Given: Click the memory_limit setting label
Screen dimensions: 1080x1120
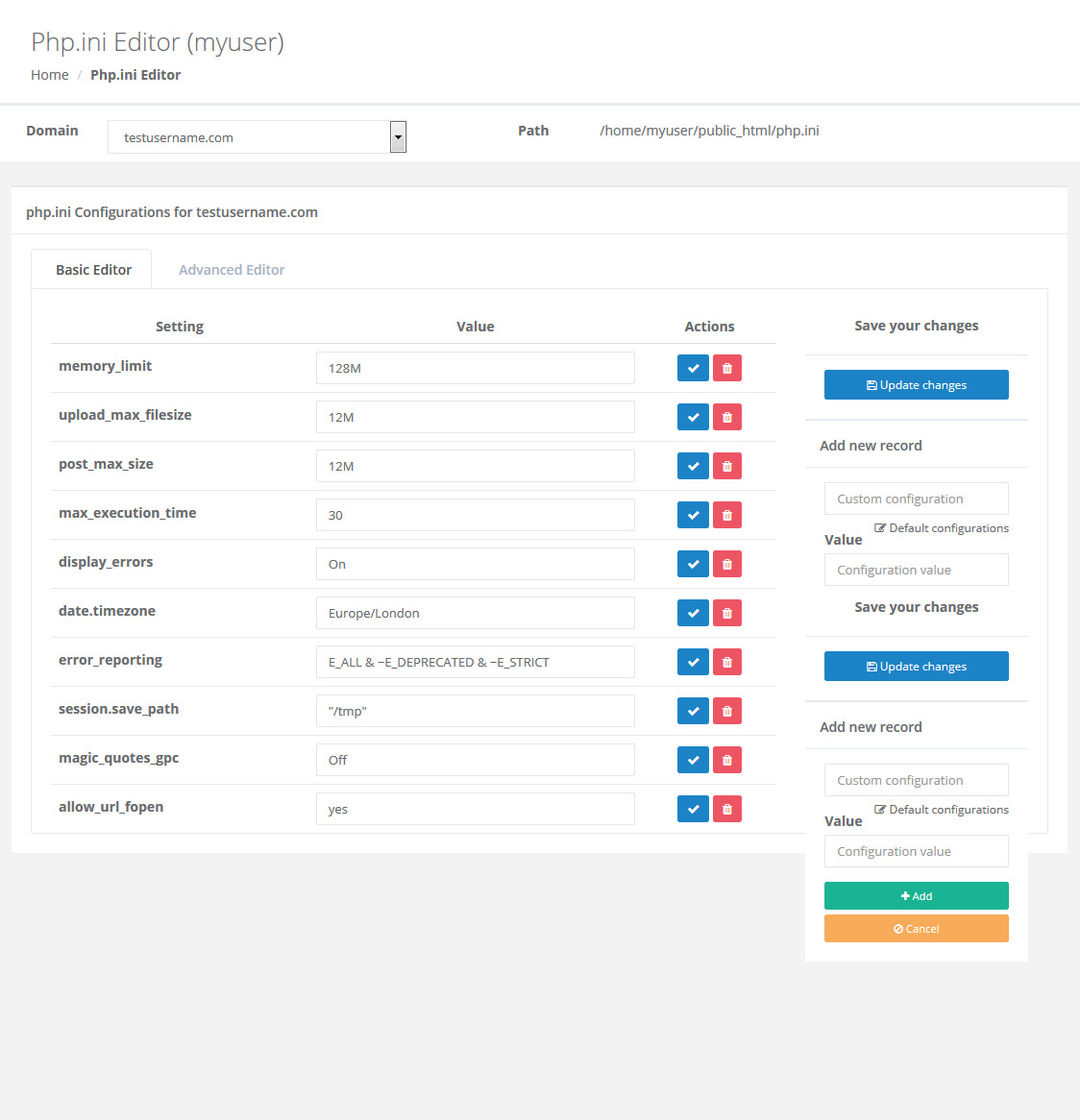Looking at the screenshot, I should (x=105, y=366).
